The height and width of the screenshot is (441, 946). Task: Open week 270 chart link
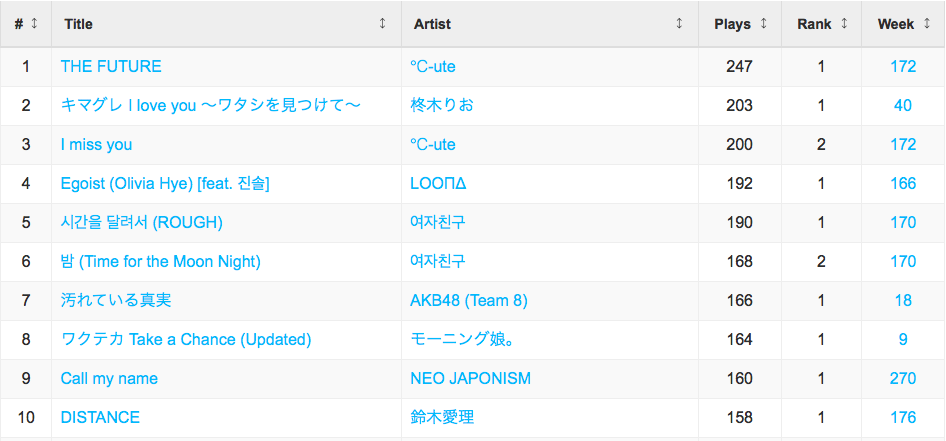click(x=903, y=379)
